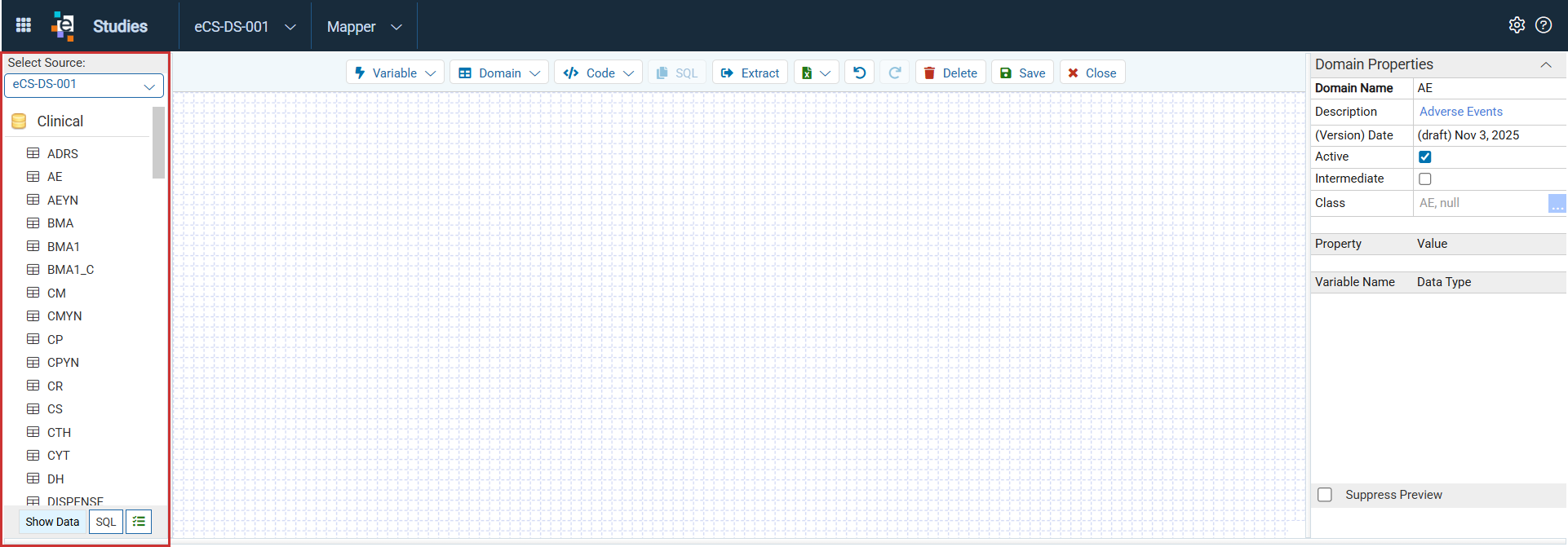The image size is (1568, 547).
Task: Click the Show Data button
Action: tap(52, 522)
